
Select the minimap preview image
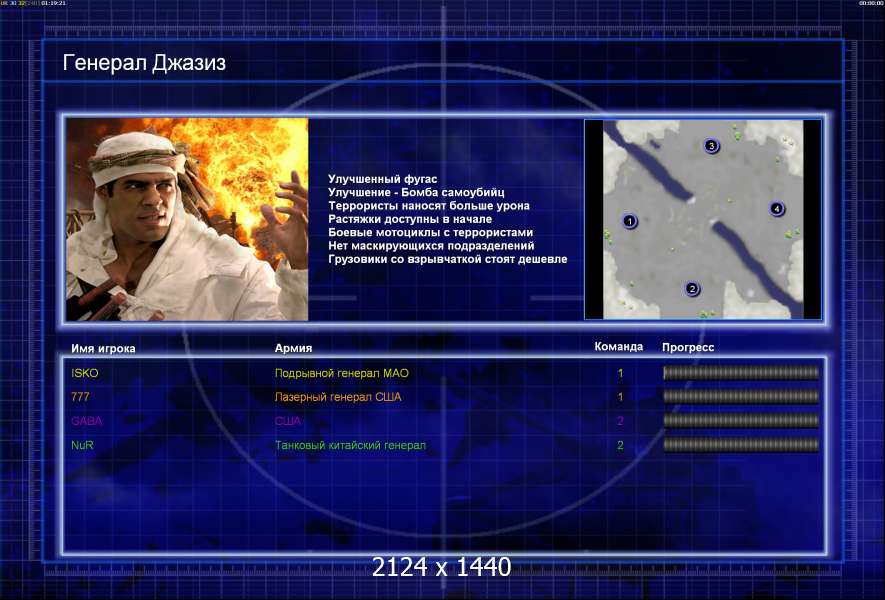coord(703,220)
